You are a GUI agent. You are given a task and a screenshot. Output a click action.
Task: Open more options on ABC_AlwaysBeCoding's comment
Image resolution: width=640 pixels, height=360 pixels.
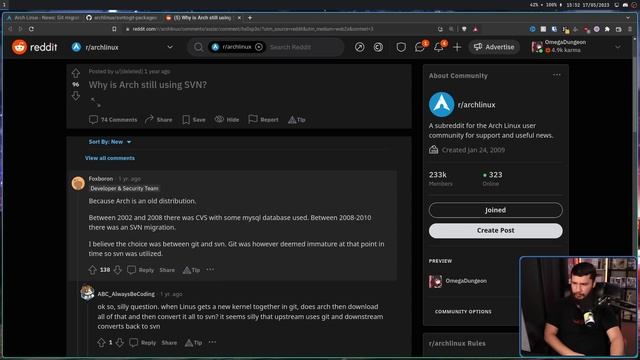212,342
